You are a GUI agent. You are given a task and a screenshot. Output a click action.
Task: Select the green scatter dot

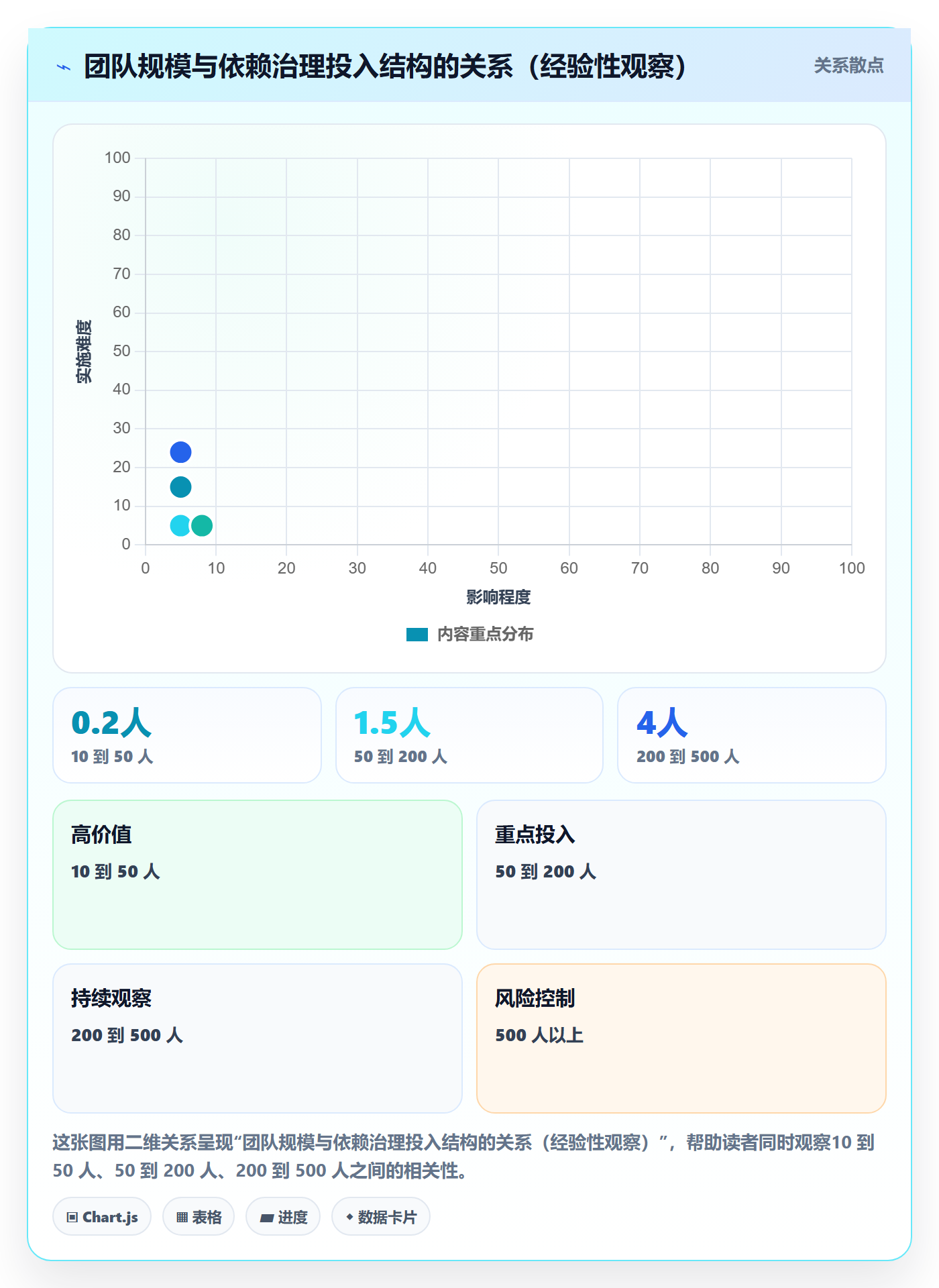coord(202,525)
